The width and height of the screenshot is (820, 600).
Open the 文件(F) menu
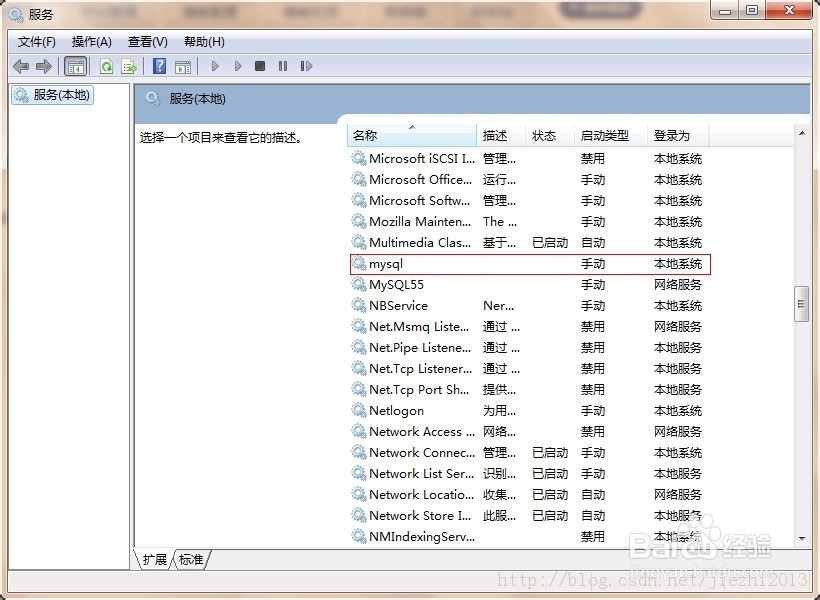point(37,42)
